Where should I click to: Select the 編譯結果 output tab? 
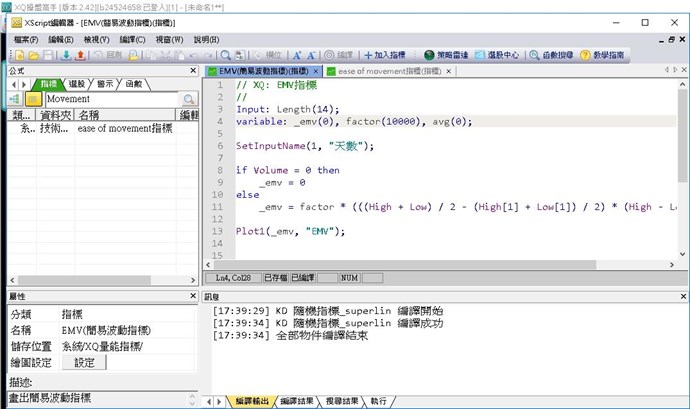pos(299,401)
